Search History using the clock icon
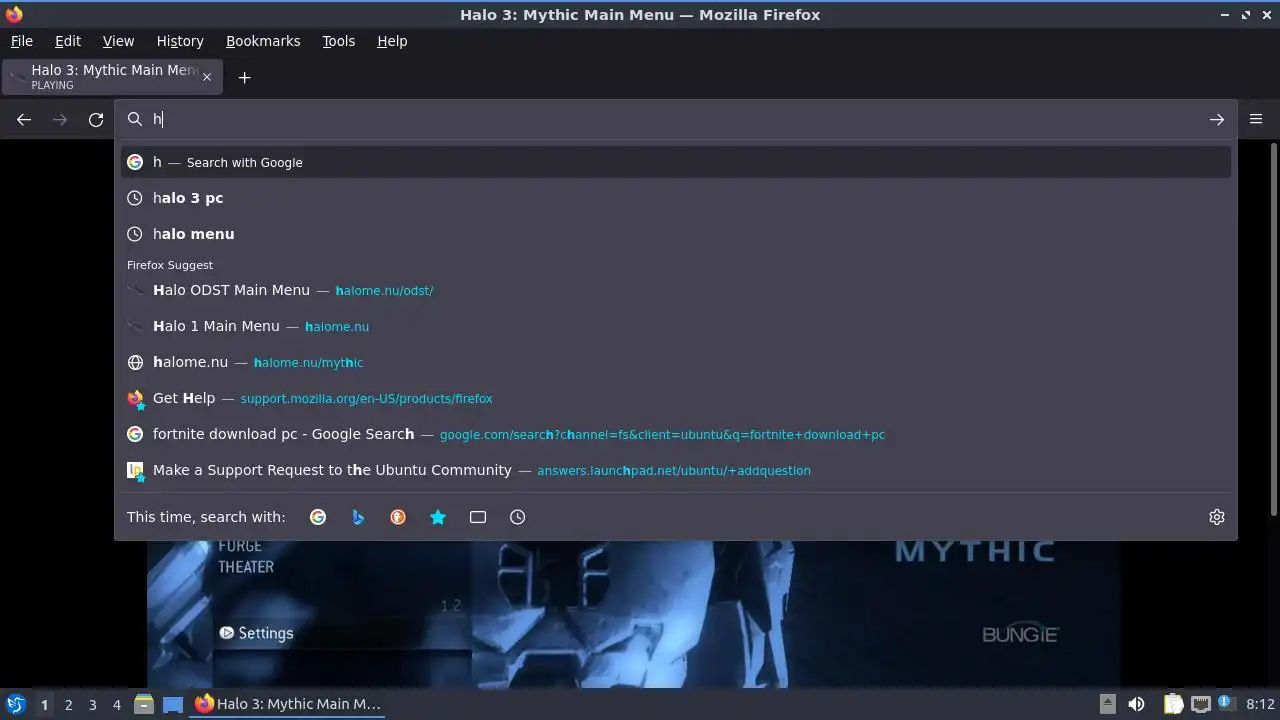 pos(517,517)
